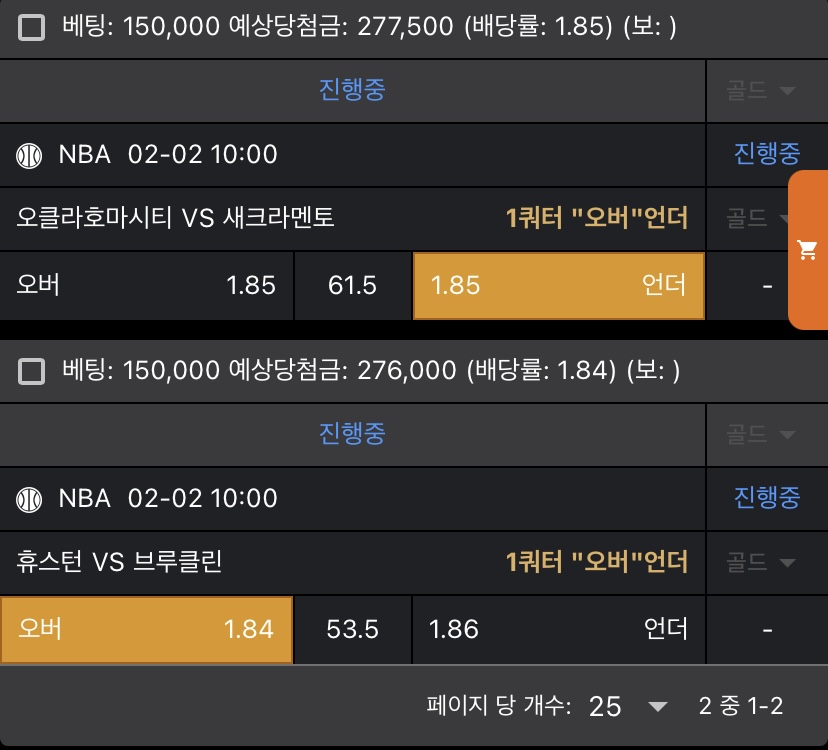
Task: Select the highlighted 오버 1.84 odds cell
Action: coord(146,629)
